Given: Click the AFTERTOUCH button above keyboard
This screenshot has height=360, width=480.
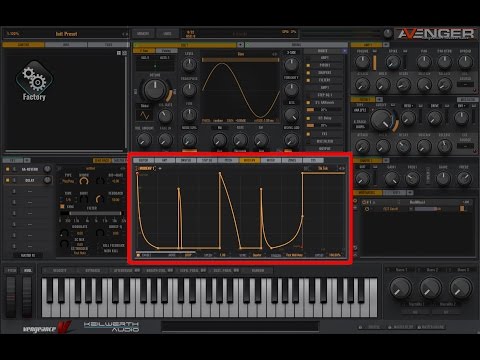Looking at the screenshot, I should (x=126, y=270).
